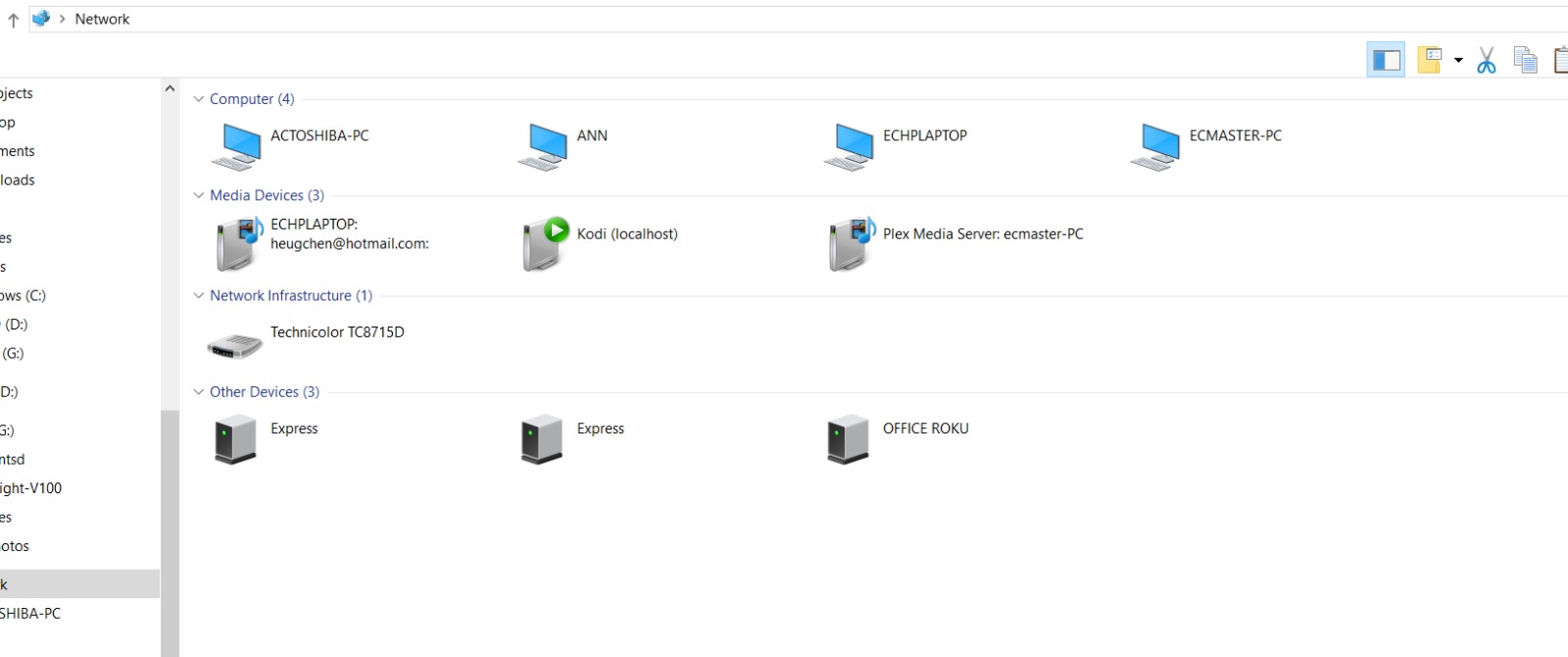The height and width of the screenshot is (657, 1568).
Task: Click the Copy toolbar icon
Action: click(1525, 61)
